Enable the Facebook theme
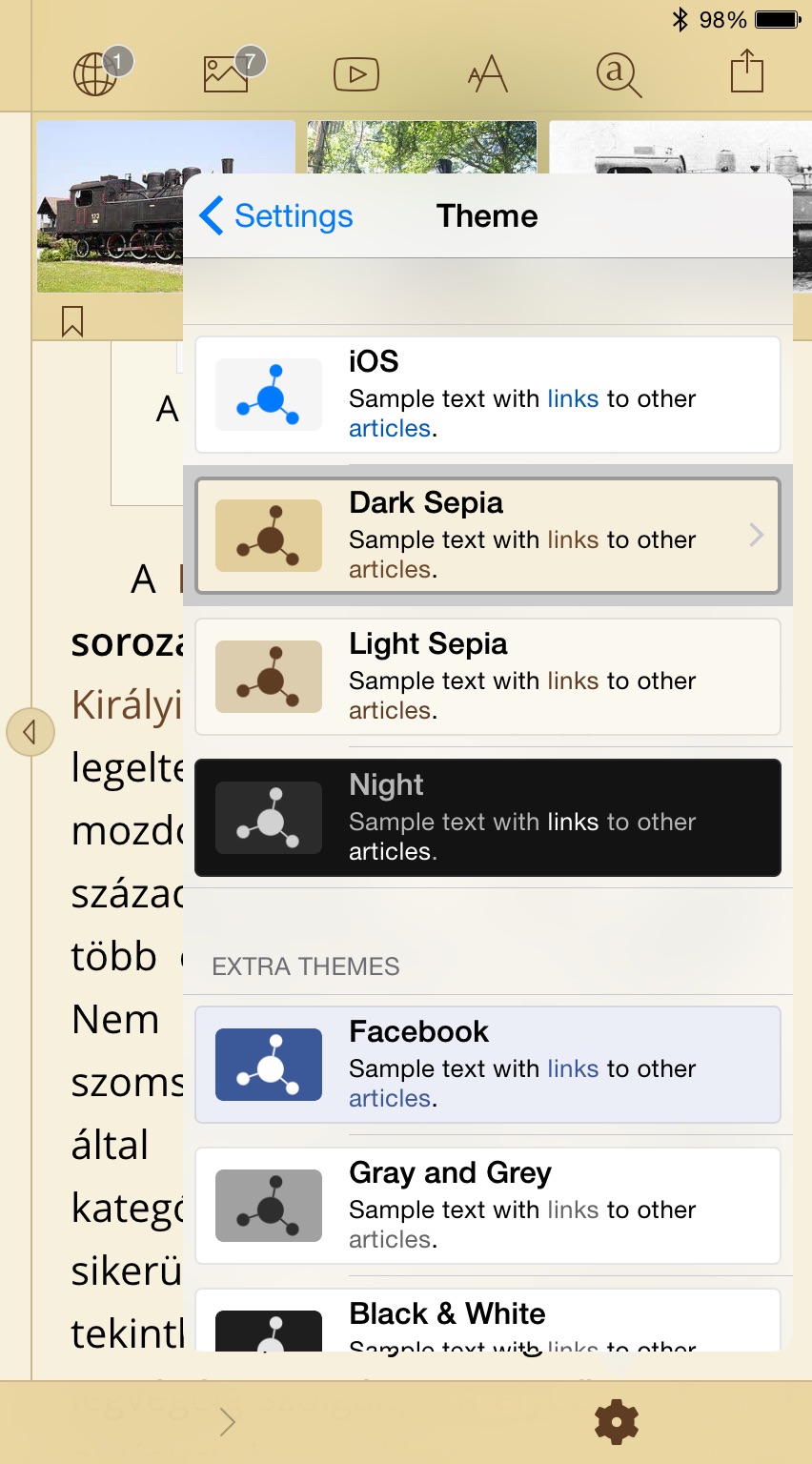Image resolution: width=812 pixels, height=1464 pixels. point(487,1065)
